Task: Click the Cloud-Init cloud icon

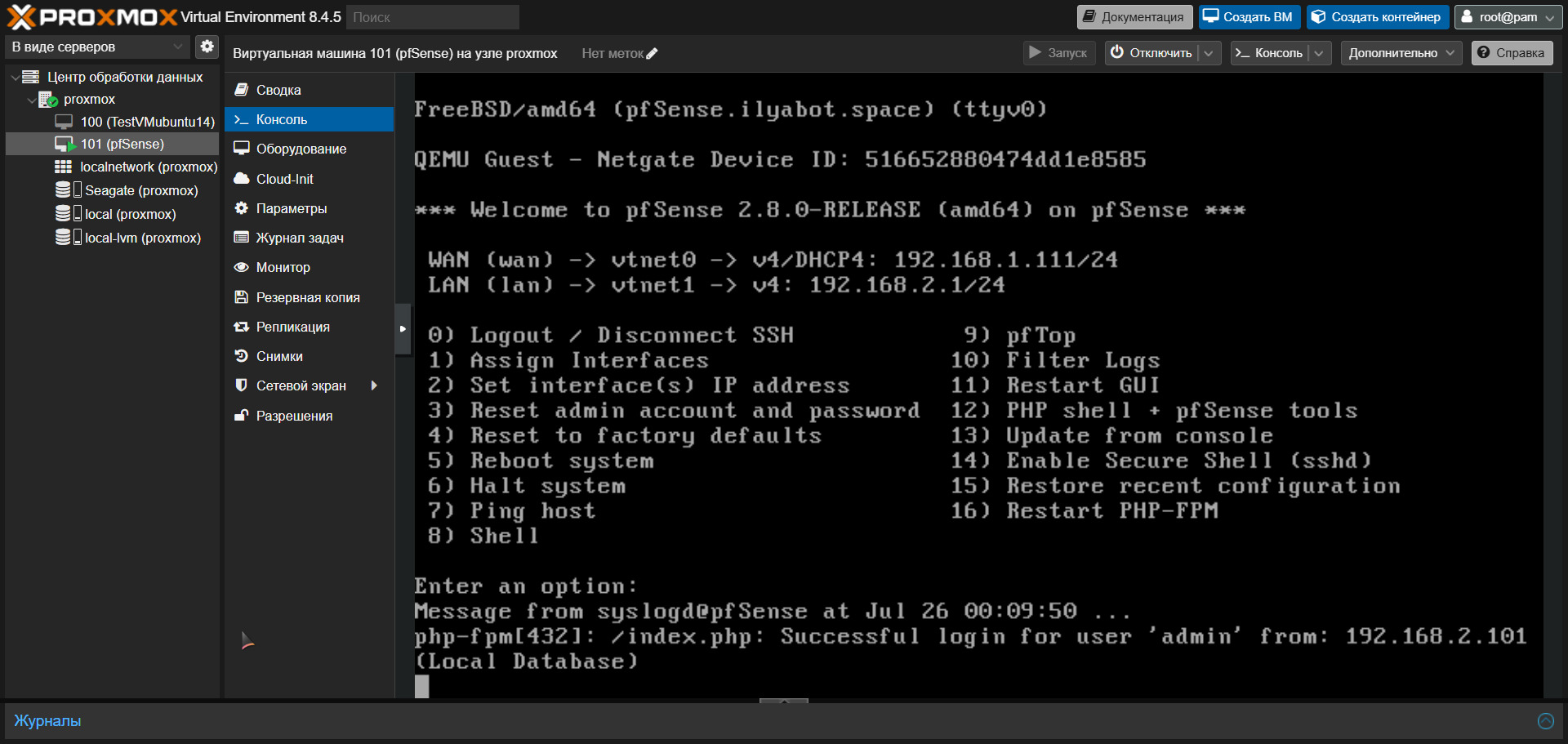Action: click(242, 179)
